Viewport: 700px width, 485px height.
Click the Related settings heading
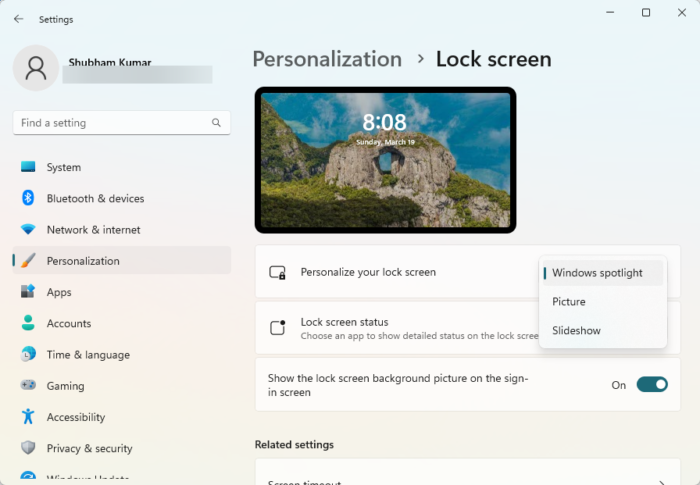(294, 444)
